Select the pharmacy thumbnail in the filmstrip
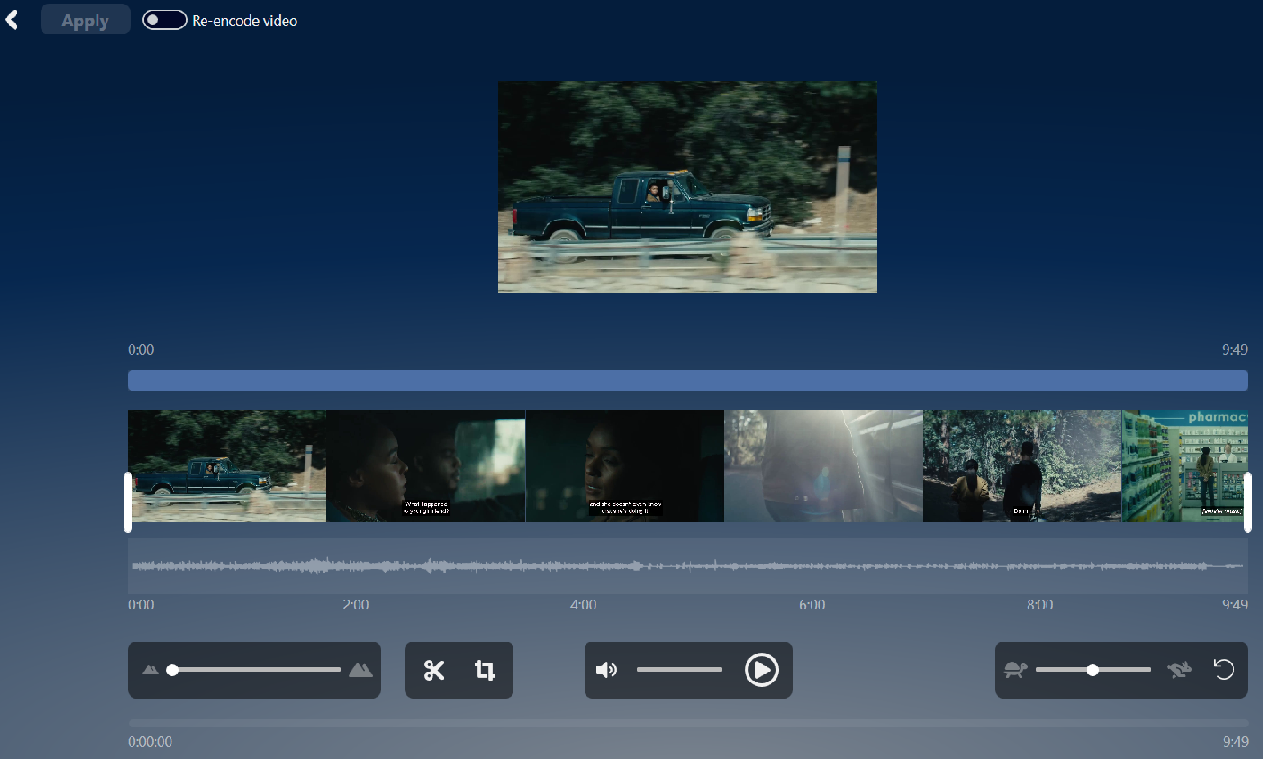Viewport: 1263px width, 759px height. pyautogui.click(x=1184, y=466)
